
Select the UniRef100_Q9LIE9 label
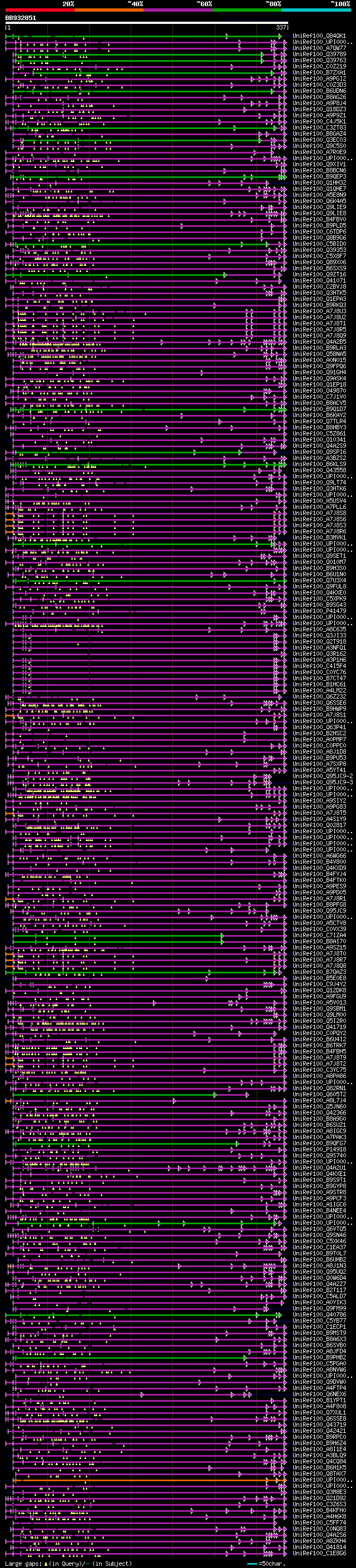pyautogui.click(x=319, y=207)
